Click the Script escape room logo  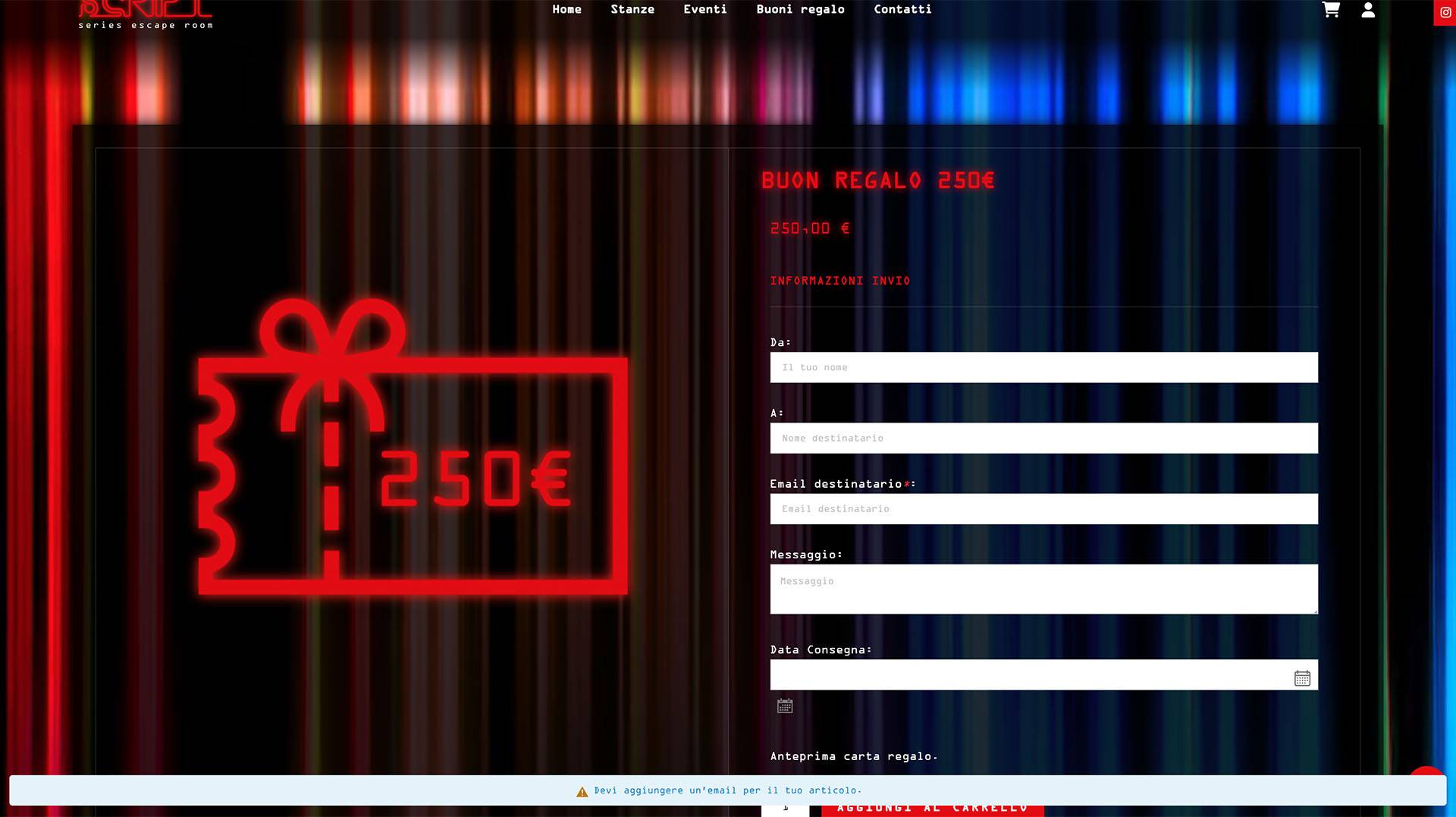[146, 14]
